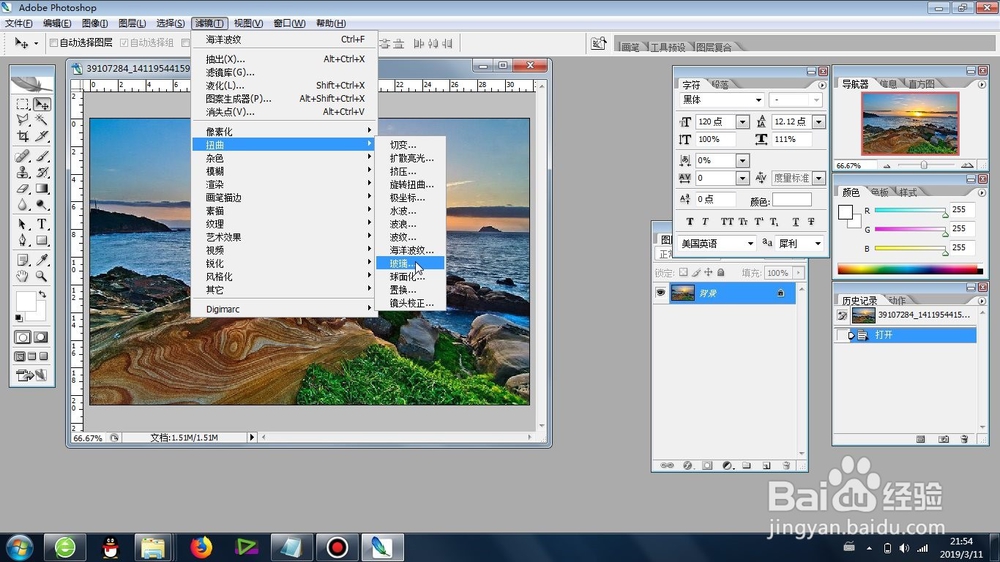
Task: Open Character panel flyout menu arrow
Action: coord(822,85)
